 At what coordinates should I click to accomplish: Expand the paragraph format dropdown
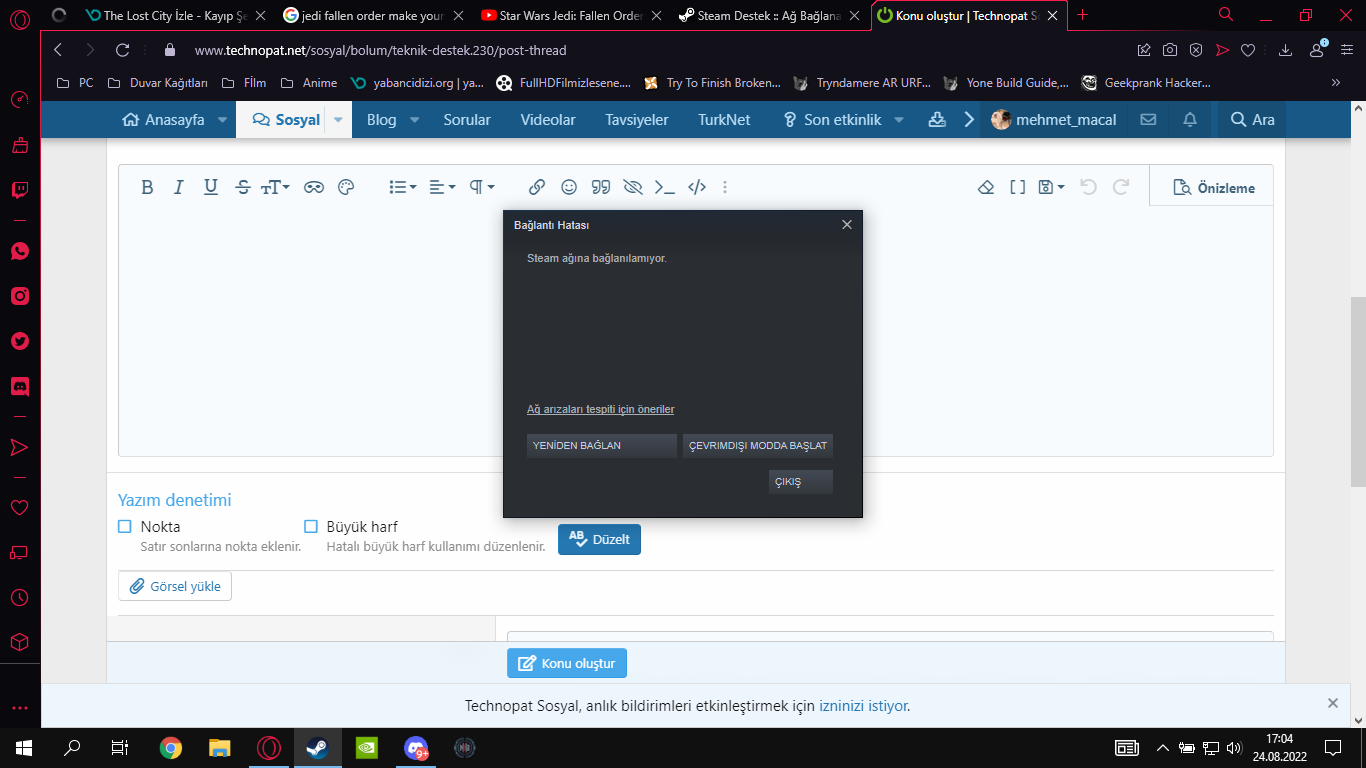482,187
